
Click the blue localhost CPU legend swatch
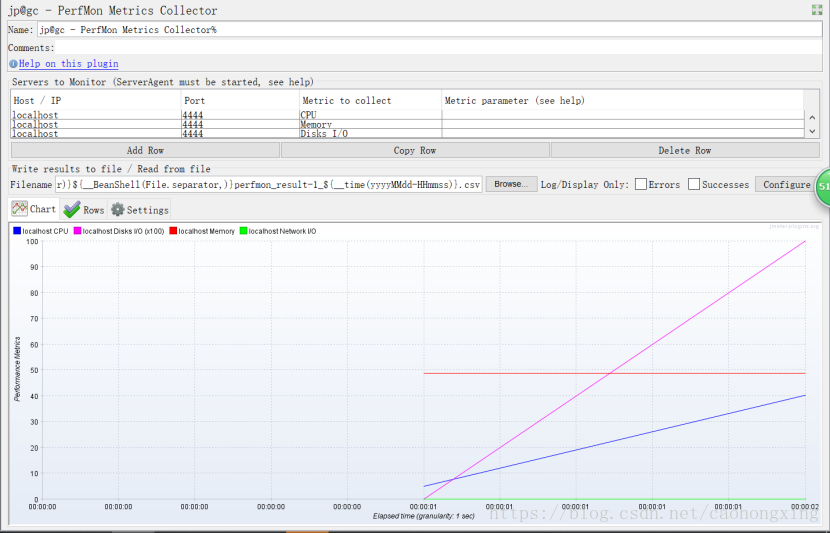click(x=17, y=231)
